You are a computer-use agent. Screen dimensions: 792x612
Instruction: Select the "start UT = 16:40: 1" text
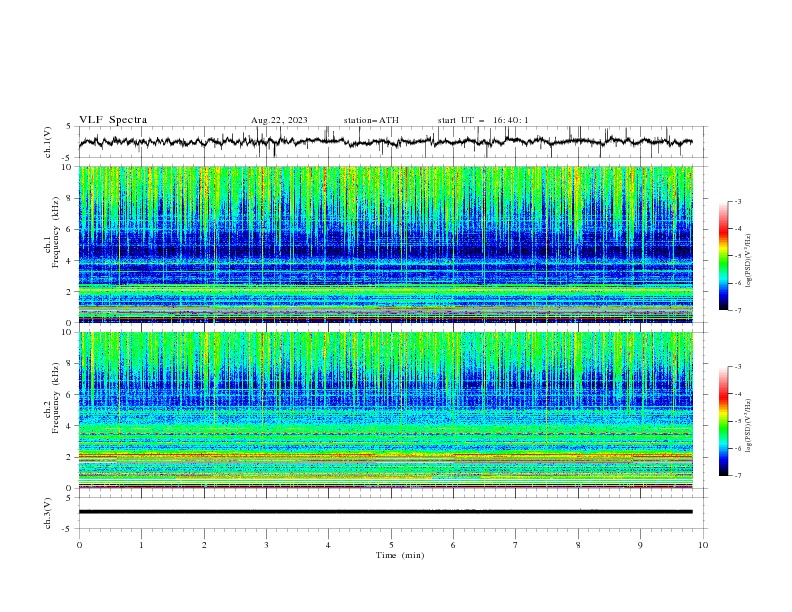(x=483, y=120)
